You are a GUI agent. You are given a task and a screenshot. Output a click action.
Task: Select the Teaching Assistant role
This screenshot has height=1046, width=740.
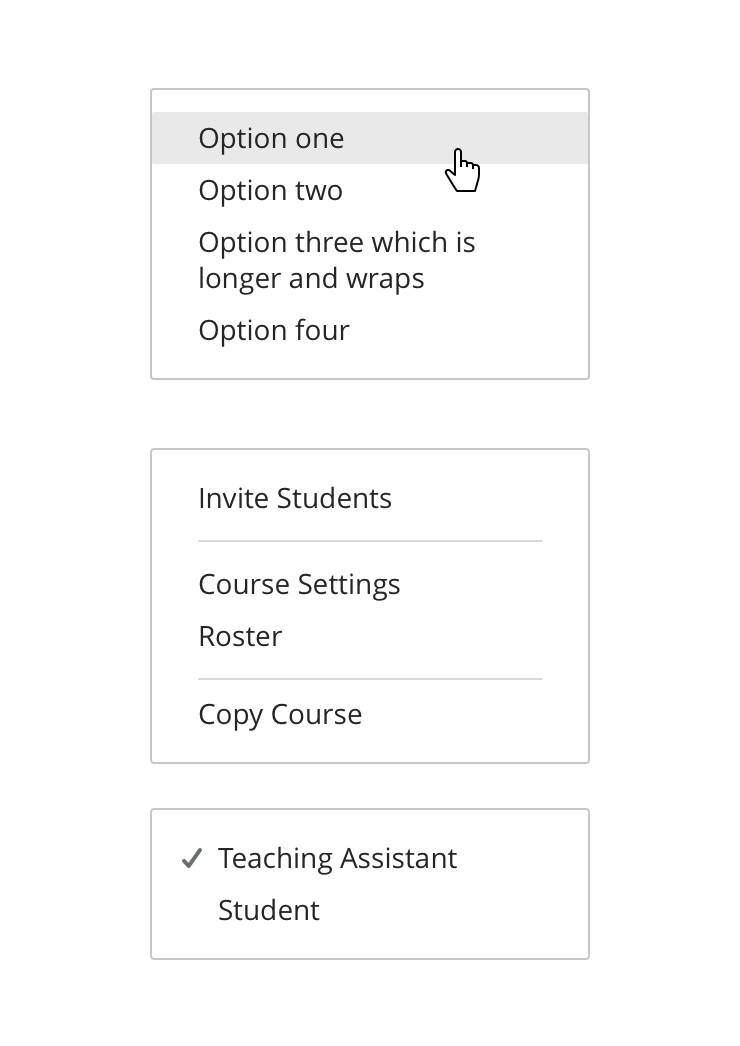click(x=337, y=858)
